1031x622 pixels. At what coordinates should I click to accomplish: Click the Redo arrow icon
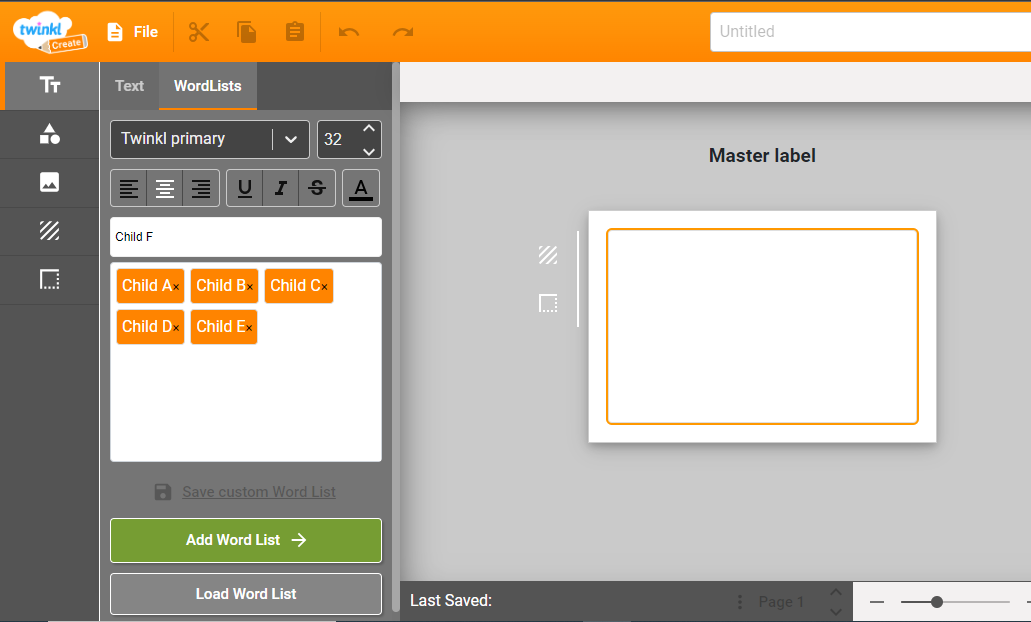click(403, 32)
